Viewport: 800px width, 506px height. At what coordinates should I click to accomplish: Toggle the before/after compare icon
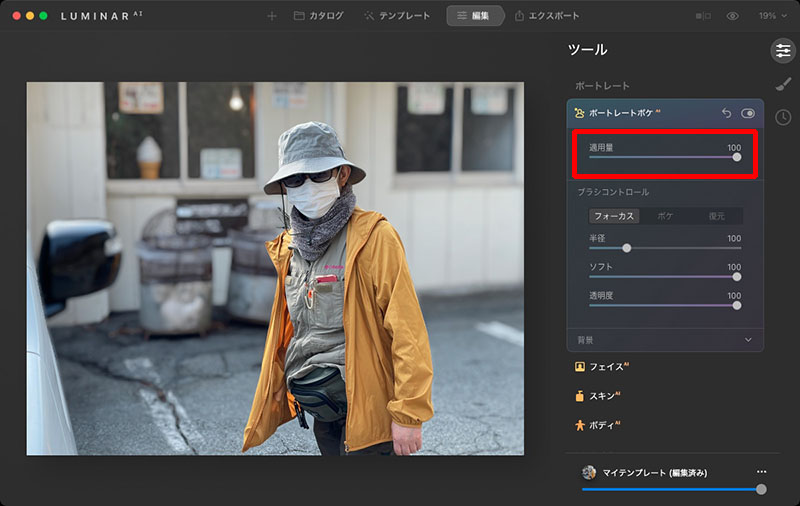pyautogui.click(x=703, y=16)
